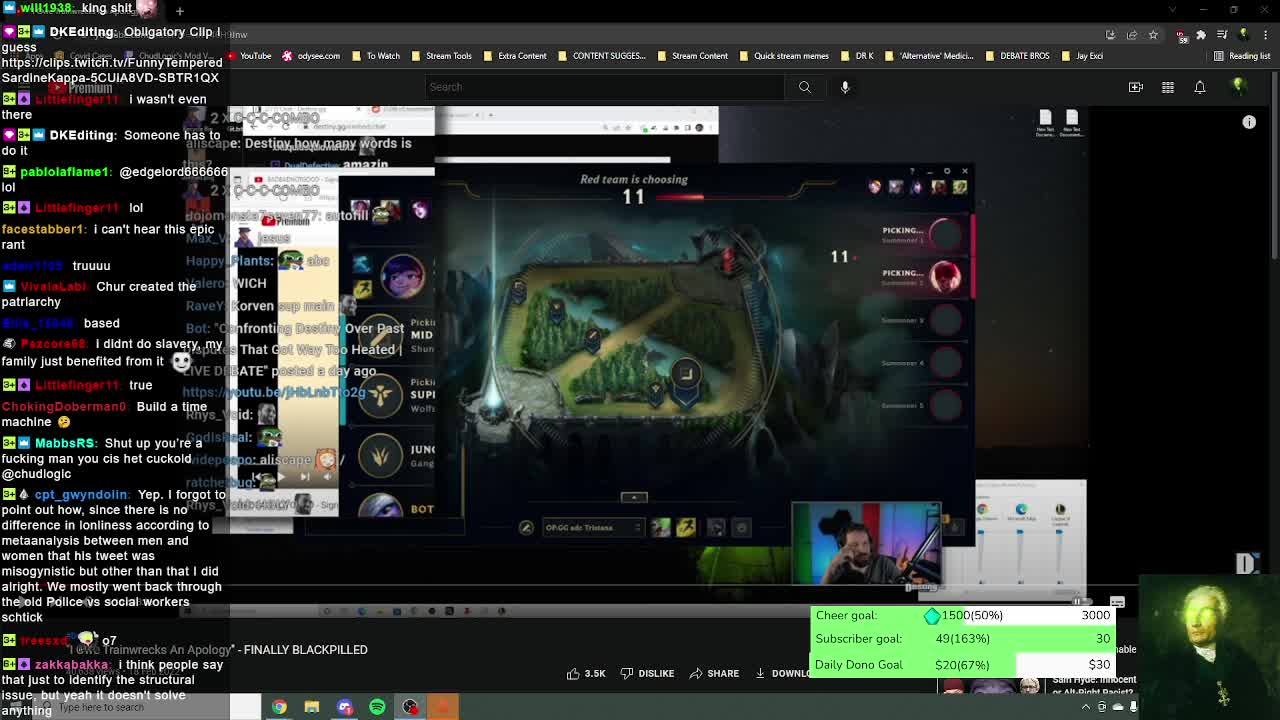This screenshot has width=1280, height=720.
Task: Open File Explorer from the taskbar
Action: [x=312, y=707]
